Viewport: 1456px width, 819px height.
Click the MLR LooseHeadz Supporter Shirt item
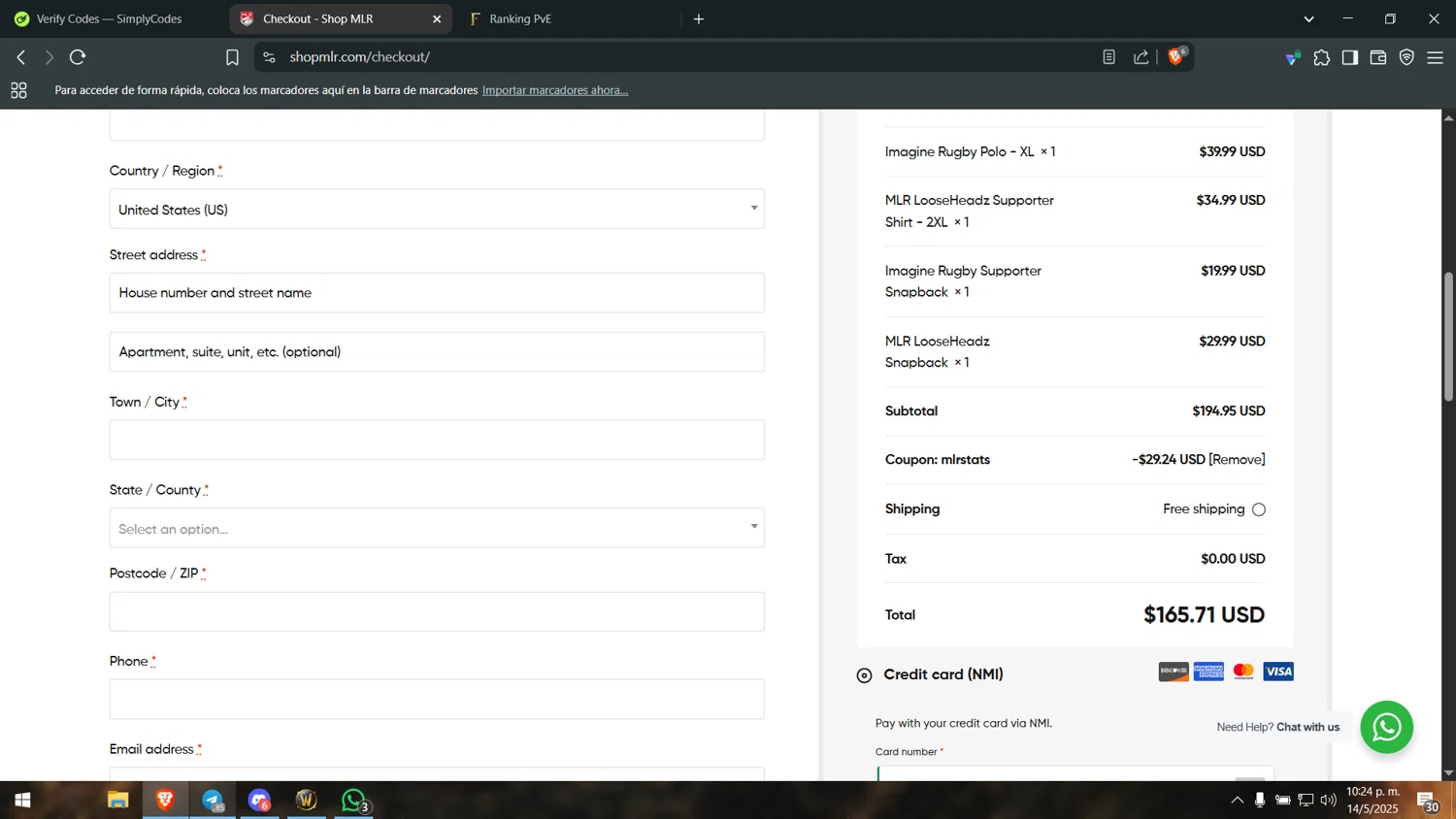[x=969, y=211]
